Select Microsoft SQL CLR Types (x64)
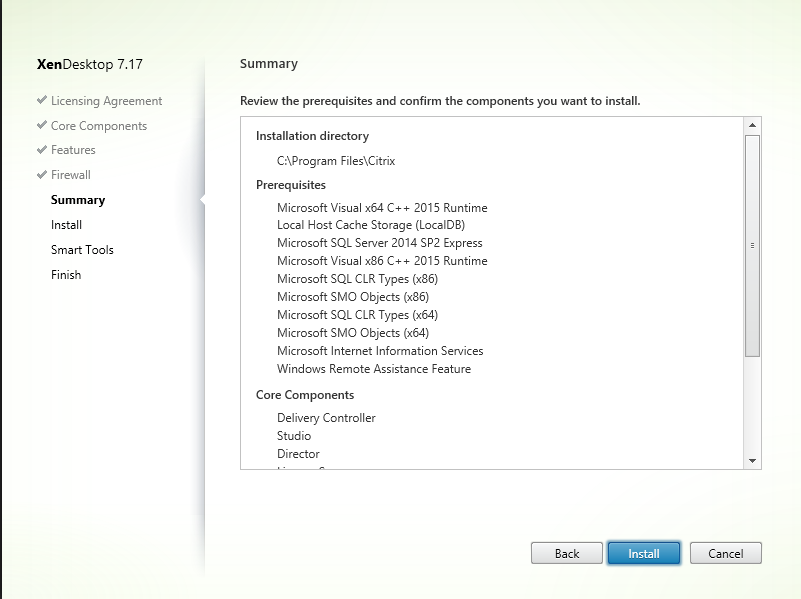This screenshot has height=599, width=801. (x=358, y=315)
